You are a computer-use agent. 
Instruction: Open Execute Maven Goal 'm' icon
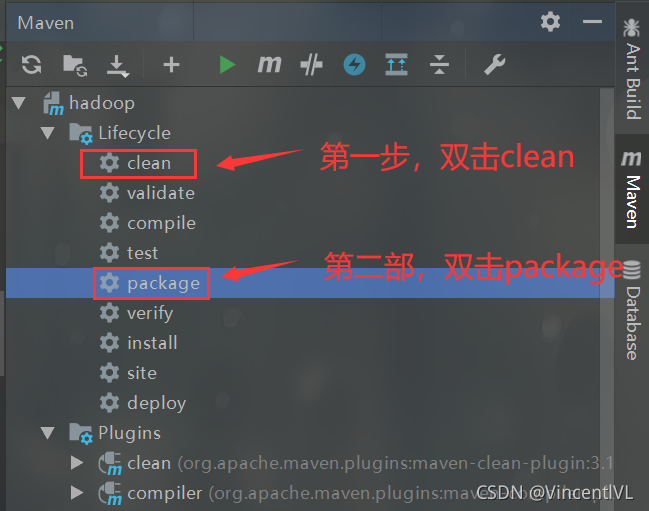point(269,65)
